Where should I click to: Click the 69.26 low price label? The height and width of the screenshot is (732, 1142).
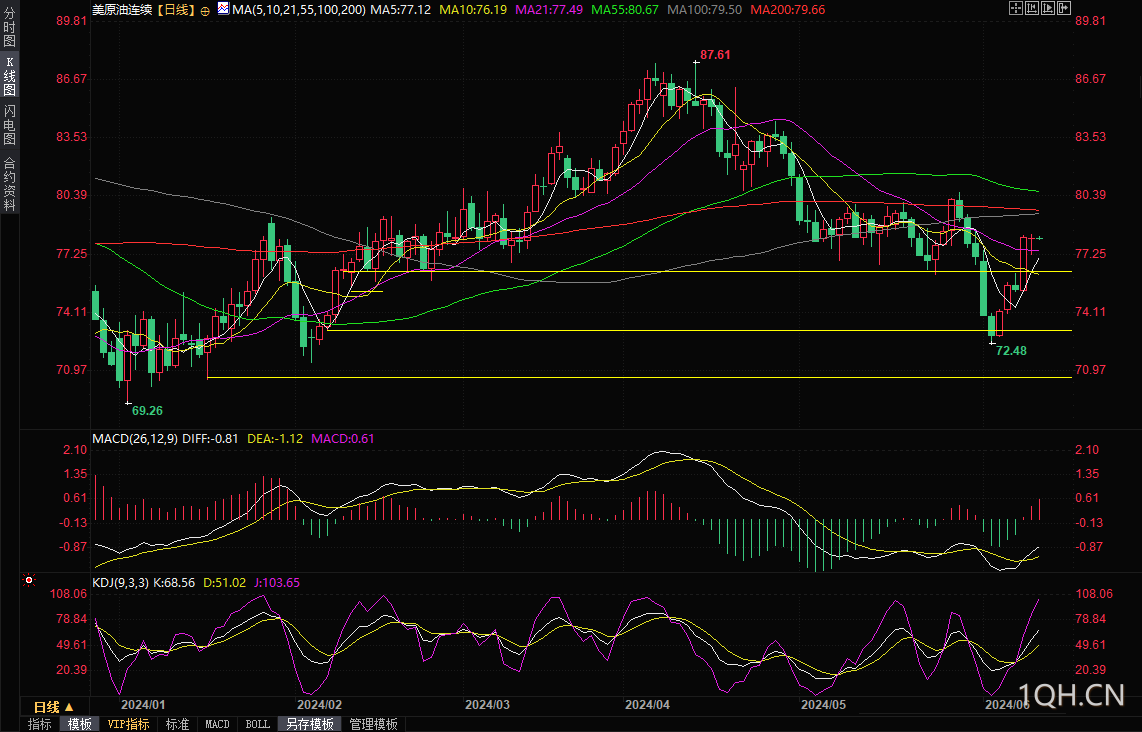click(147, 411)
